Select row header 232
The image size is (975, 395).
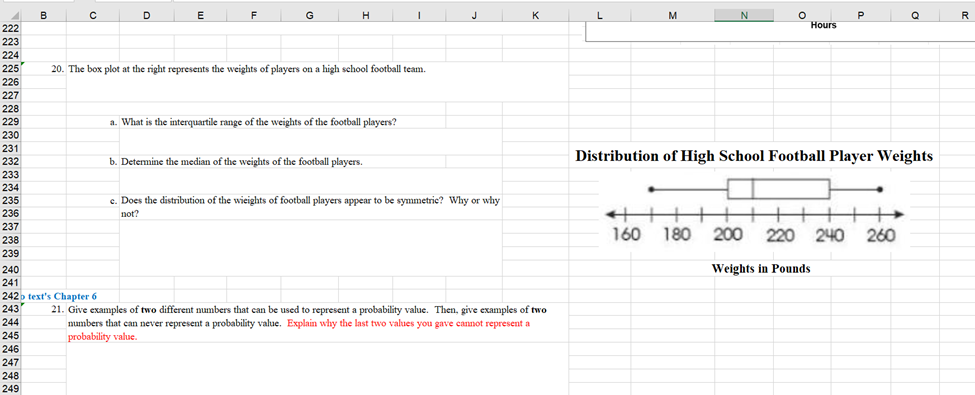click(10, 162)
